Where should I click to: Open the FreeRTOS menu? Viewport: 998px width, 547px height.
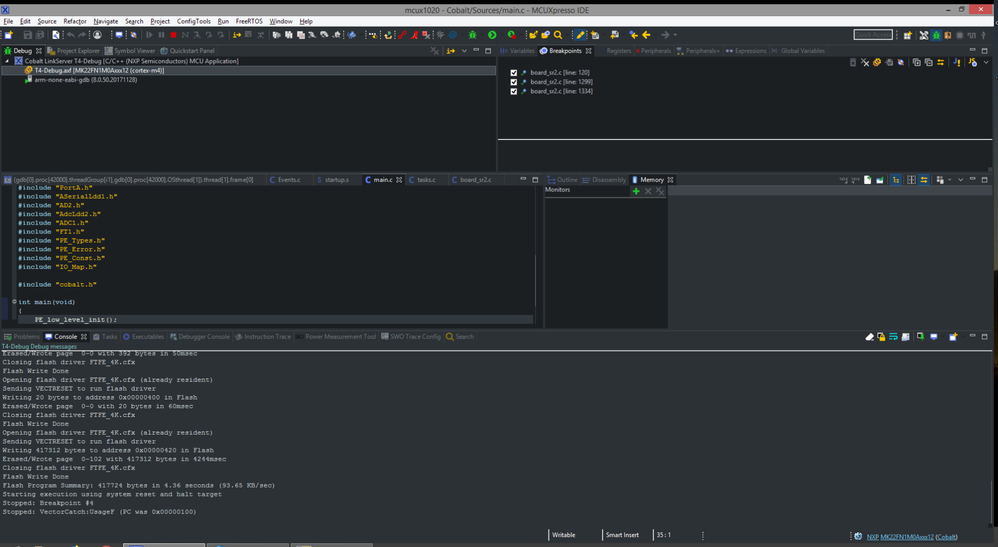point(249,21)
